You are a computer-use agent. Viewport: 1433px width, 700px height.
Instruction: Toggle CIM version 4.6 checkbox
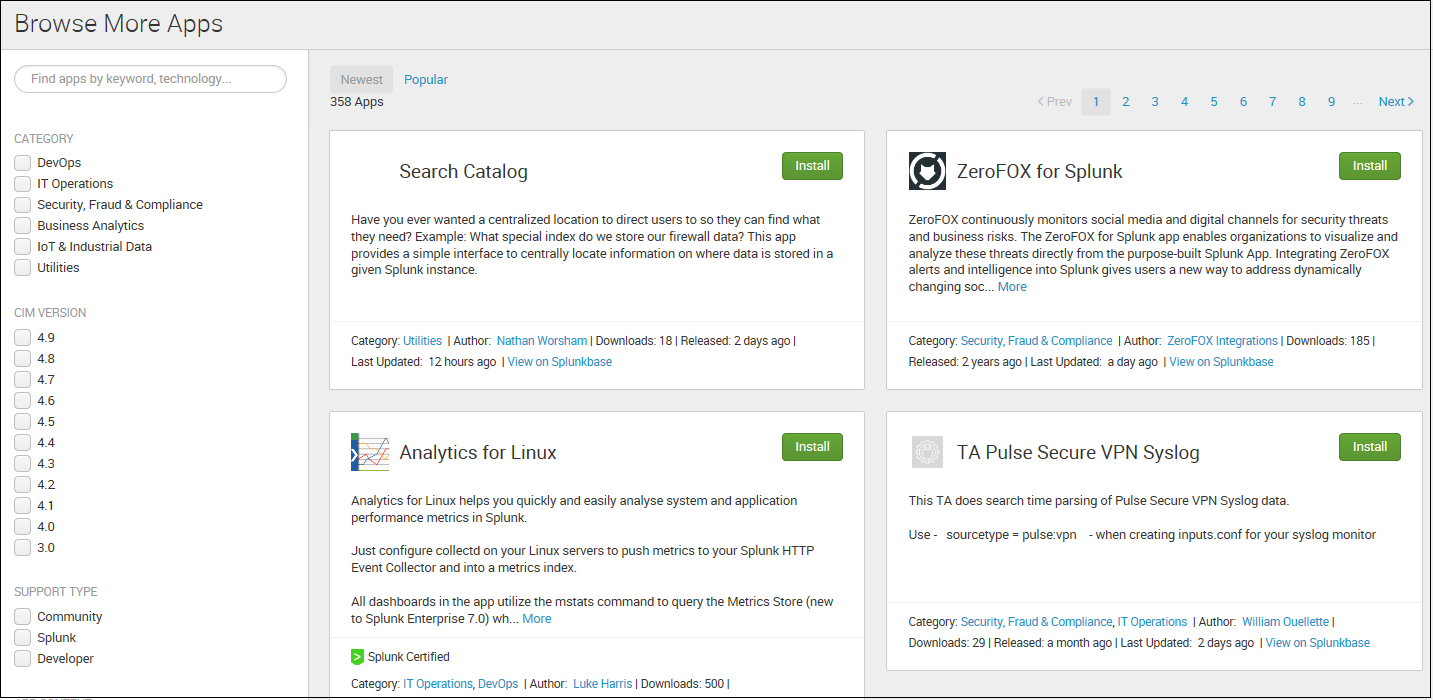tap(22, 401)
